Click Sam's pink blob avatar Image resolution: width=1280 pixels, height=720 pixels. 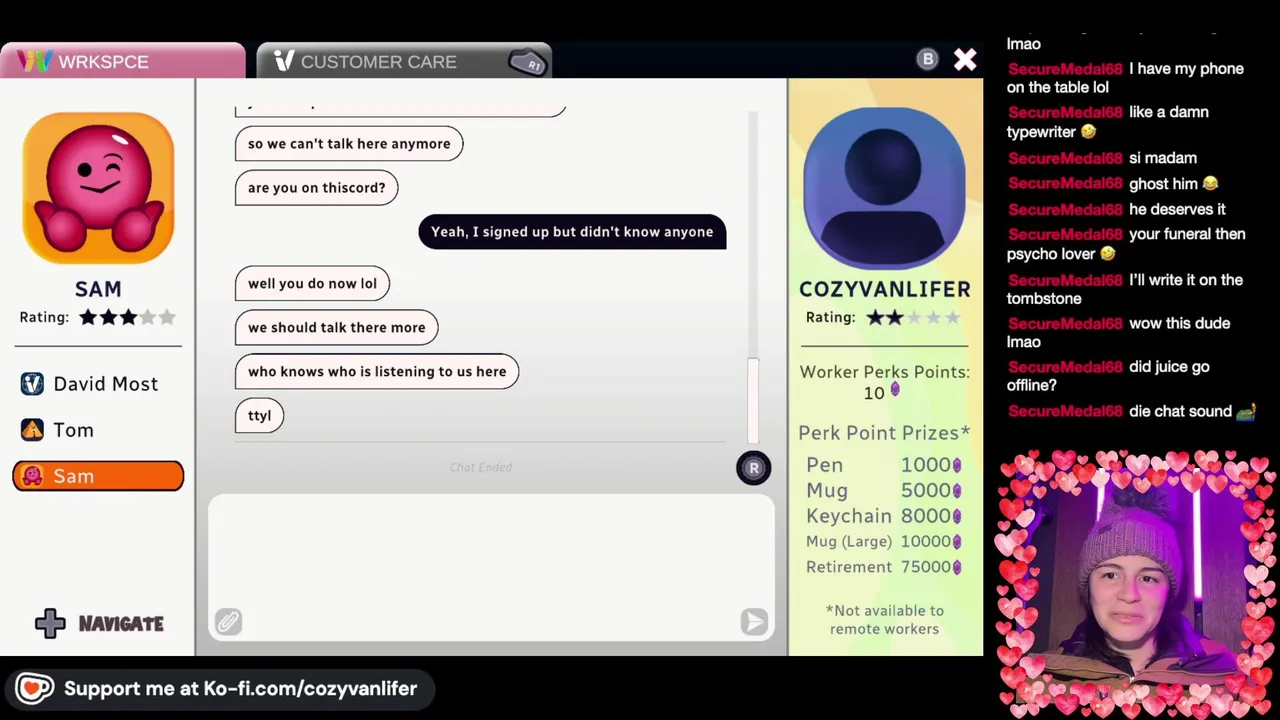pos(98,188)
